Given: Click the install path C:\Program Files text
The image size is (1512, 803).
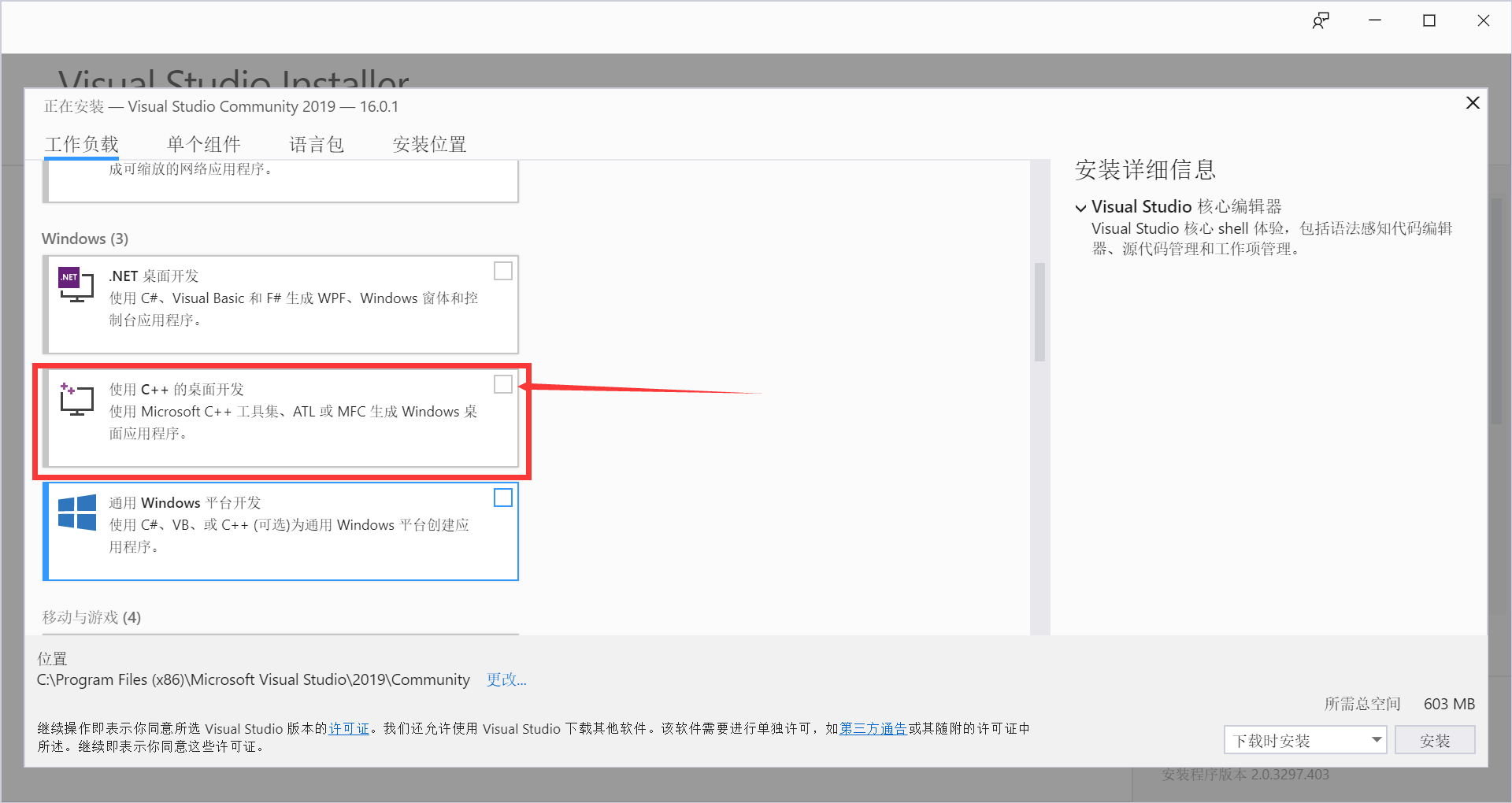Looking at the screenshot, I should (x=253, y=679).
